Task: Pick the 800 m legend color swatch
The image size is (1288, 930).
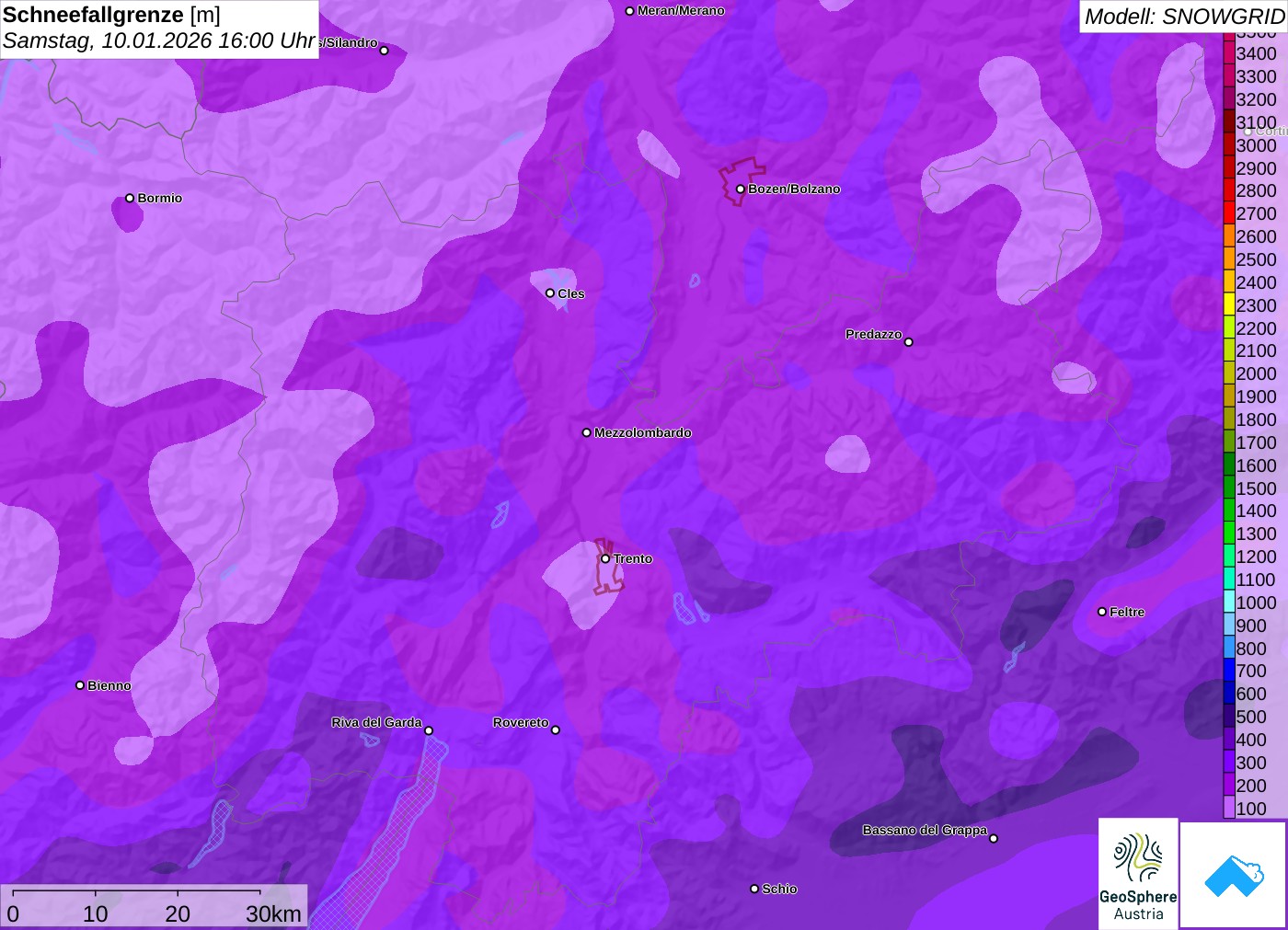Action: pos(1229,648)
